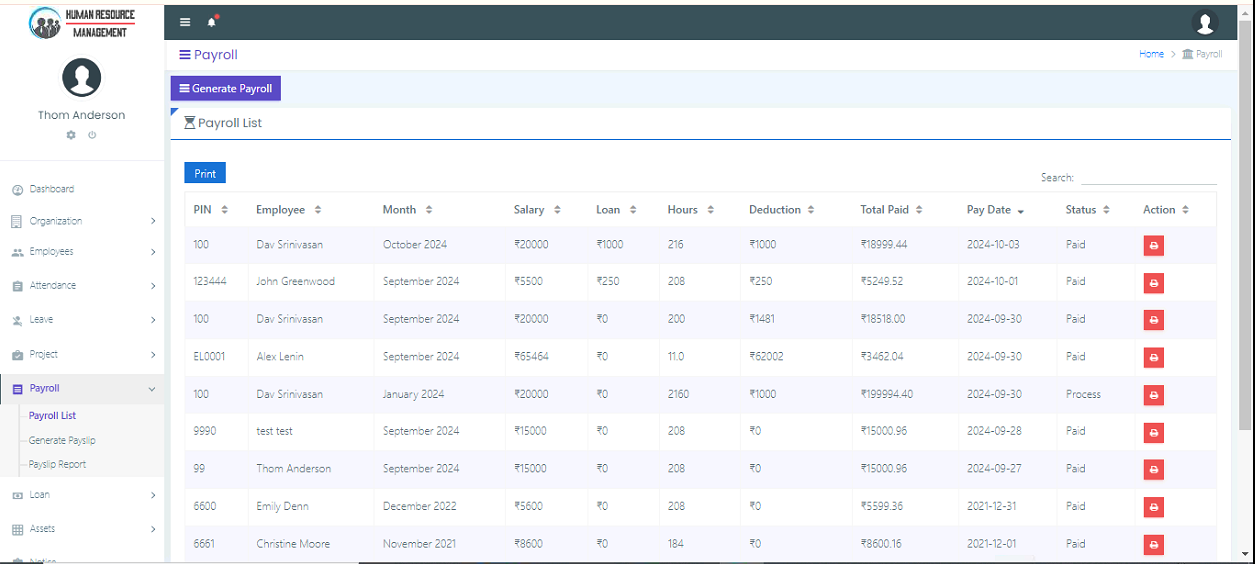Go to Home breadcrumb link

point(1151,54)
